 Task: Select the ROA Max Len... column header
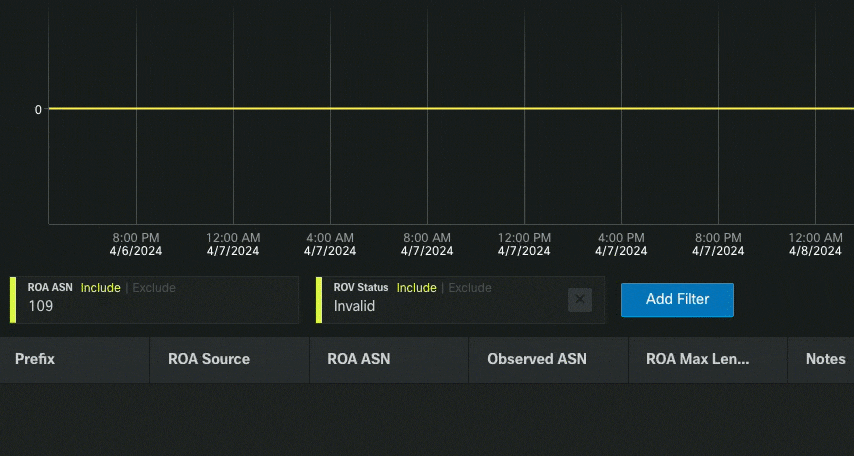pyautogui.click(x=697, y=359)
